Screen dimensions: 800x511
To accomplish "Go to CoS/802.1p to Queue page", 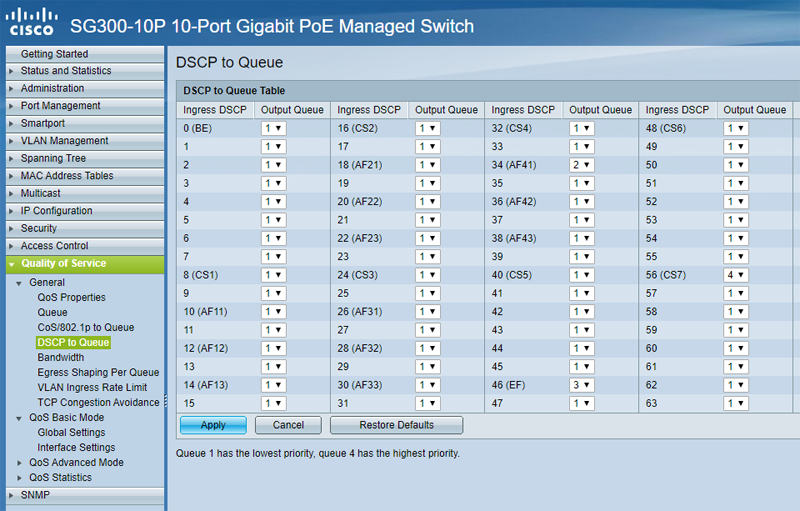I will [x=86, y=328].
